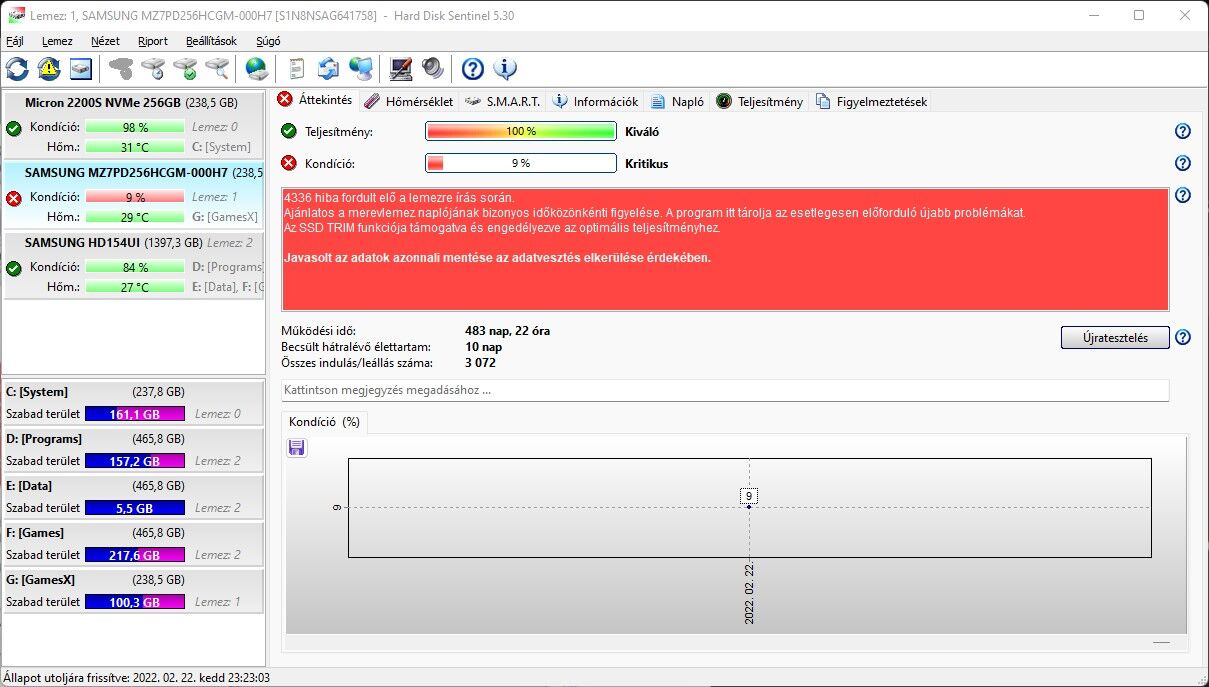
Task: Click the gray disk surface test icon
Action: point(121,69)
